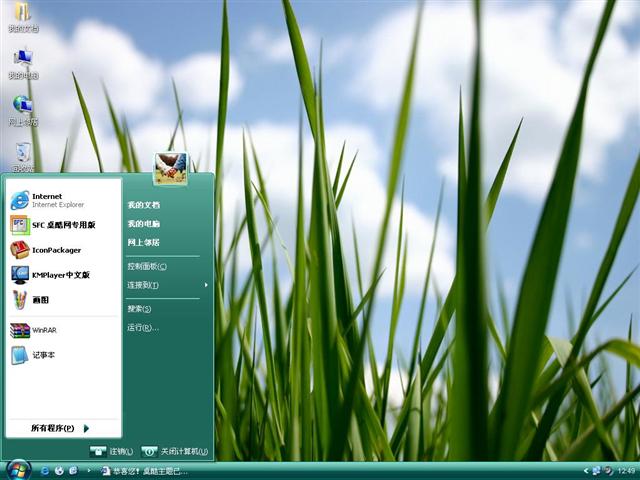Expand hidden system tray icons arrow
The height and width of the screenshot is (480, 640).
click(586, 471)
